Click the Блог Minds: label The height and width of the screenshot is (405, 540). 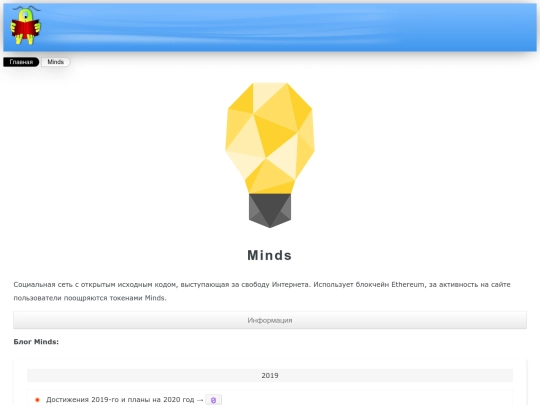[x=36, y=342]
